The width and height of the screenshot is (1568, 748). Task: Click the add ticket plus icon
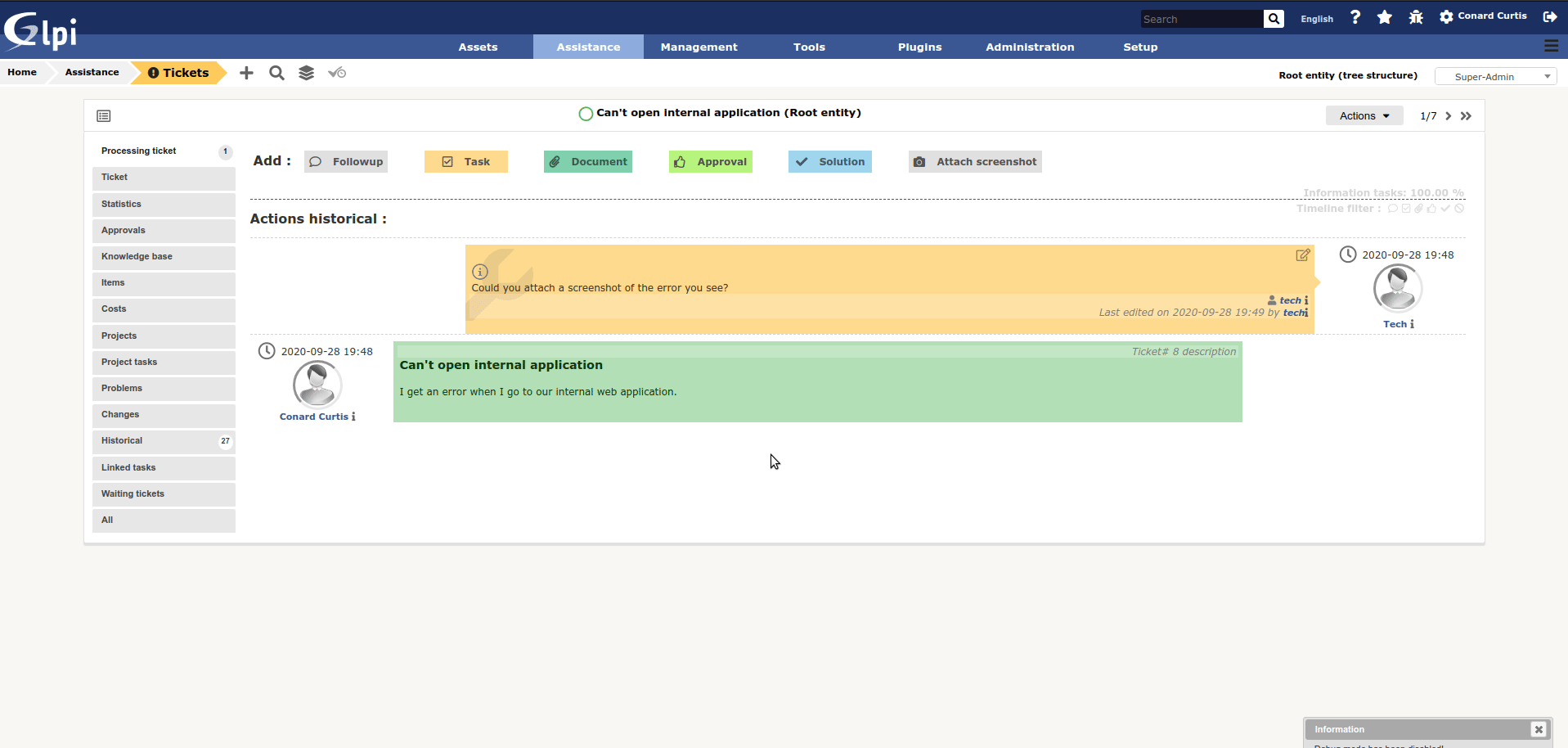[246, 73]
